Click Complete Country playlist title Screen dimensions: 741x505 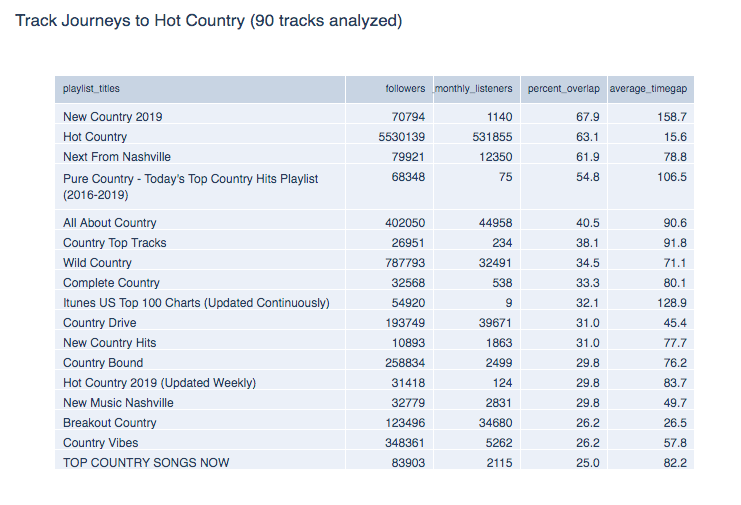tap(112, 282)
